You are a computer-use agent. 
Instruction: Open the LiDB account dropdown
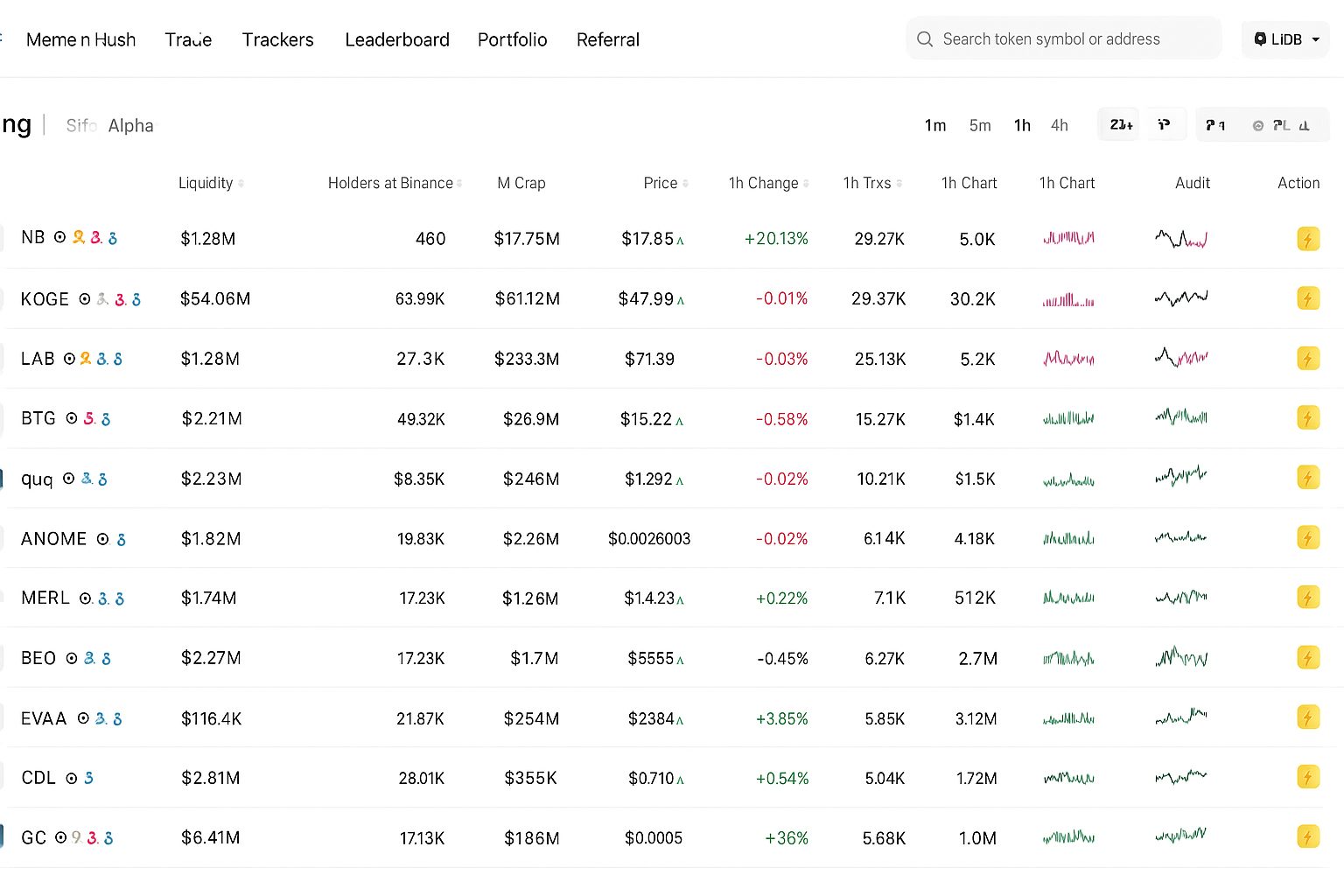point(1285,39)
